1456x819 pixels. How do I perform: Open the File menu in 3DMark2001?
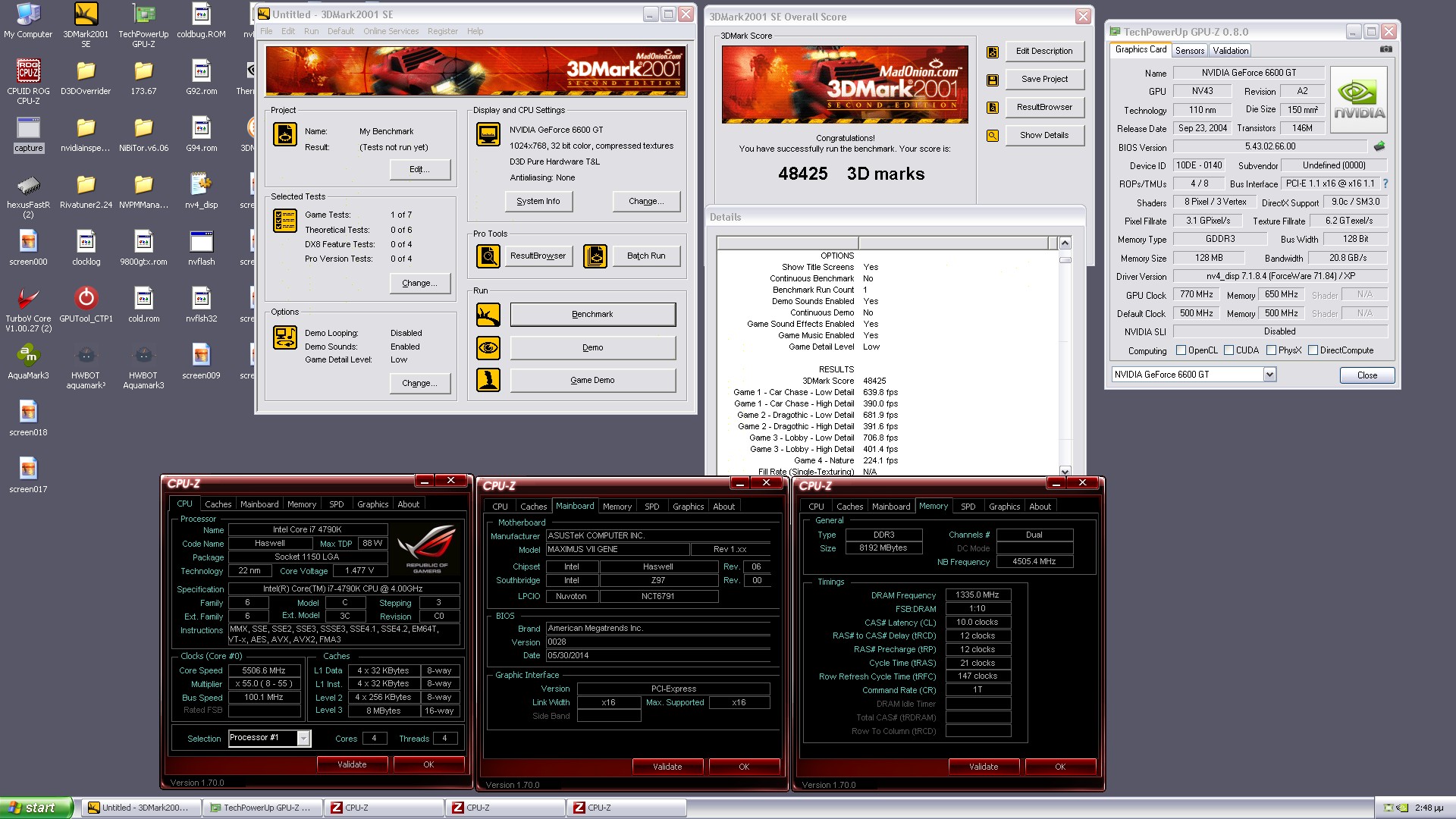[x=266, y=31]
